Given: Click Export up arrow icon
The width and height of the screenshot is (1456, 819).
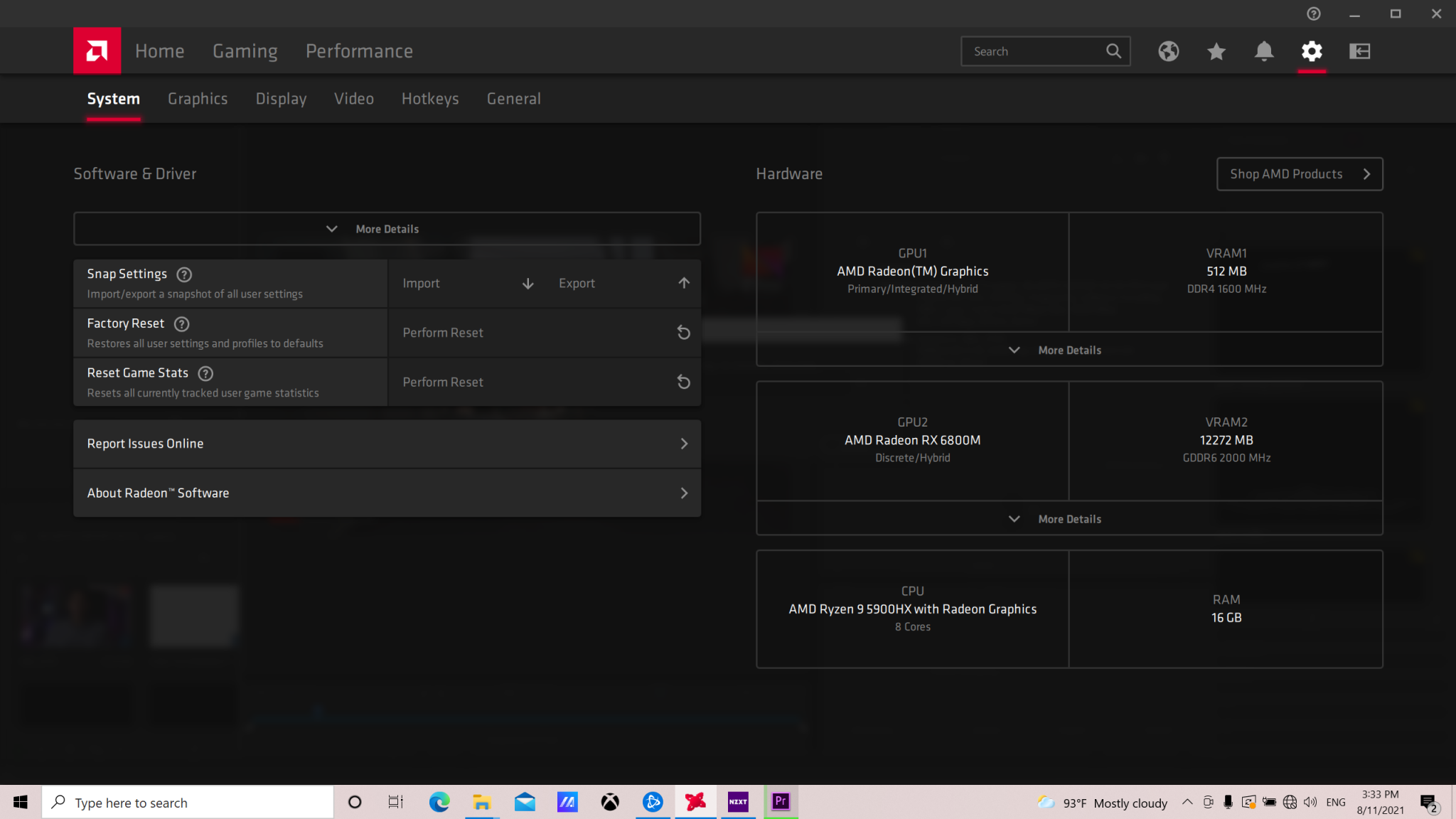Looking at the screenshot, I should [684, 283].
